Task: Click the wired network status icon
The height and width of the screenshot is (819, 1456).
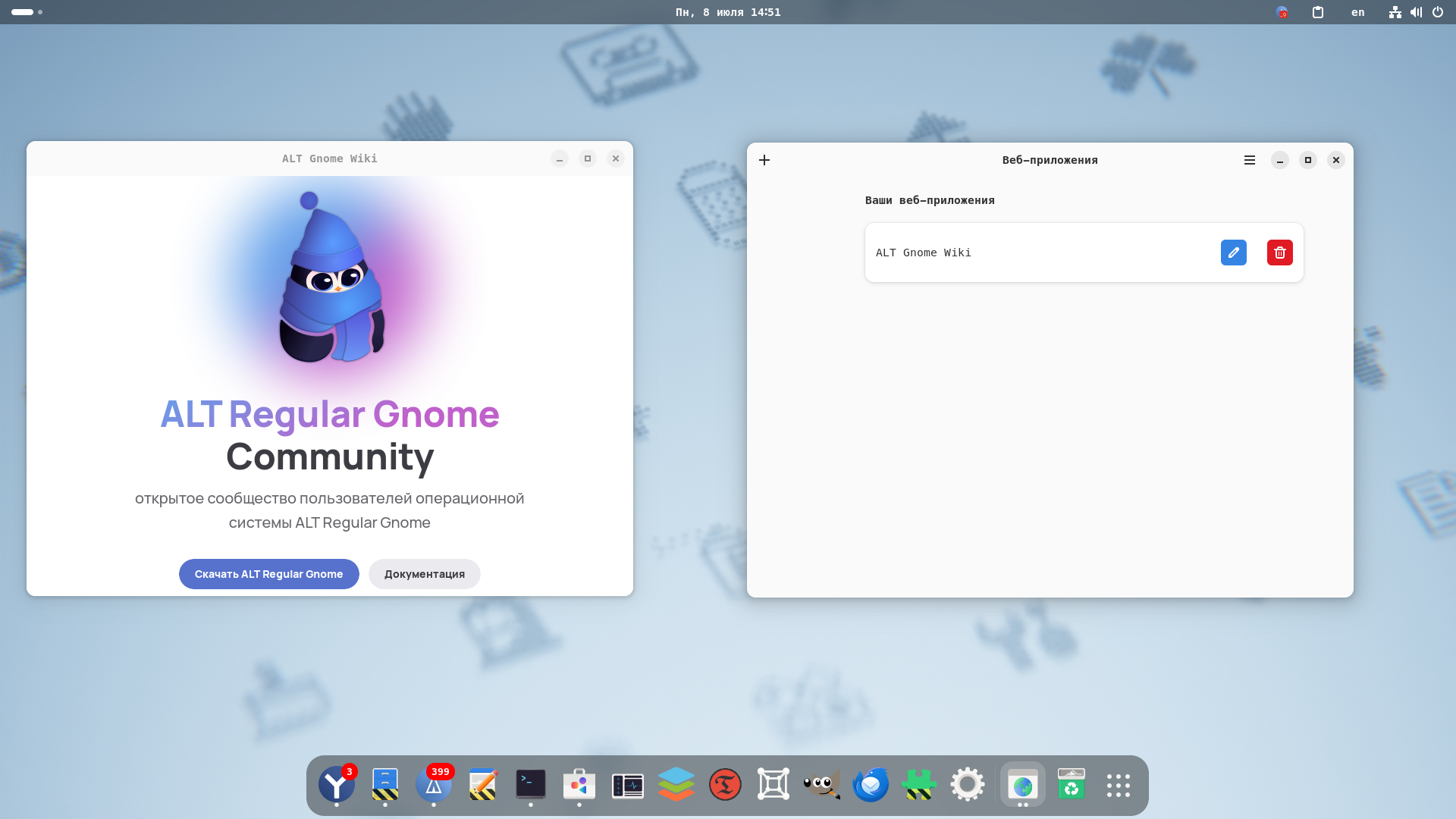Action: 1395,12
